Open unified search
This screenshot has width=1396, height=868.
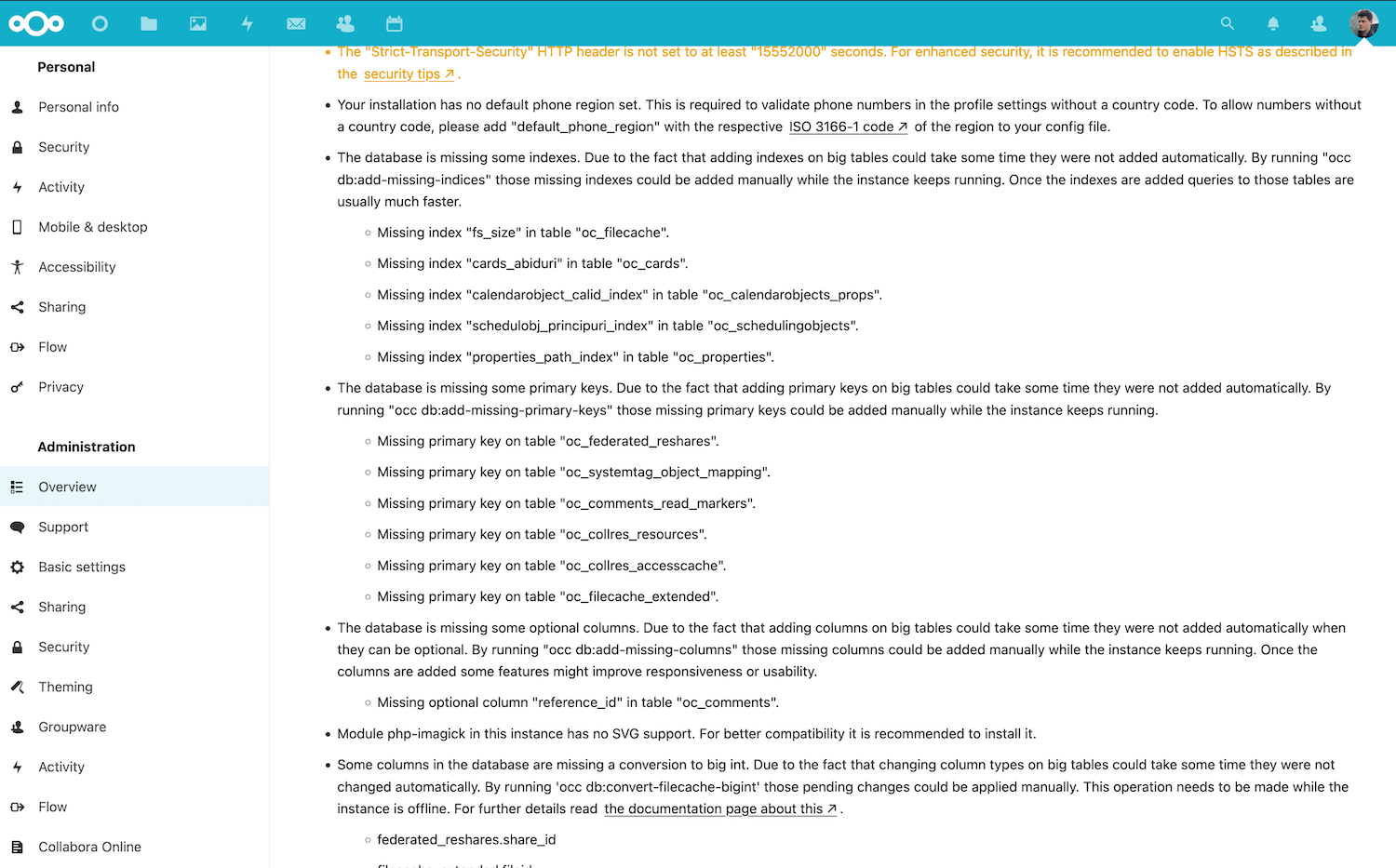click(x=1228, y=23)
